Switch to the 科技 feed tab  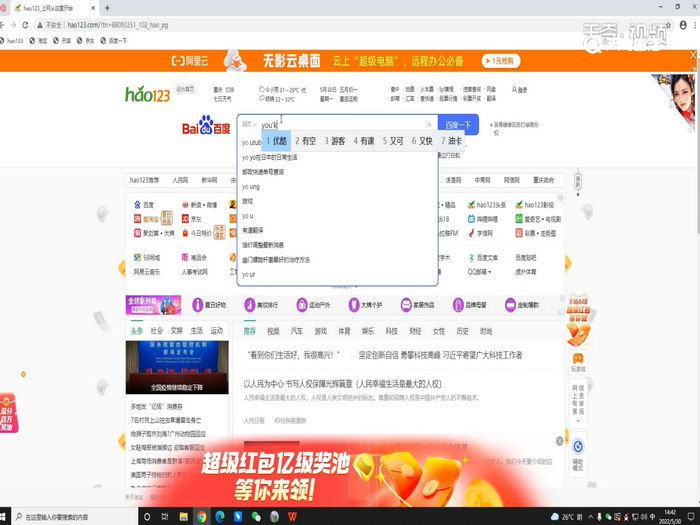pos(392,331)
